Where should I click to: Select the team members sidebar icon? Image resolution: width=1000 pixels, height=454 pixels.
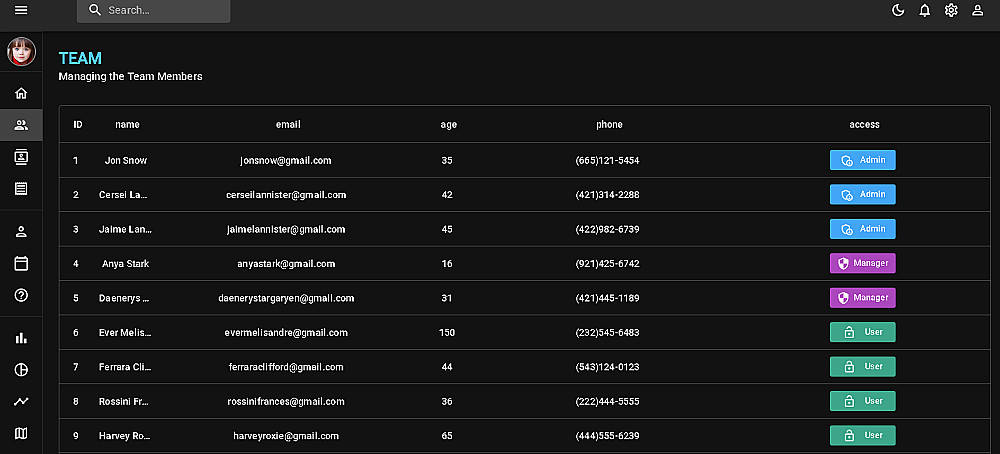coord(21,125)
